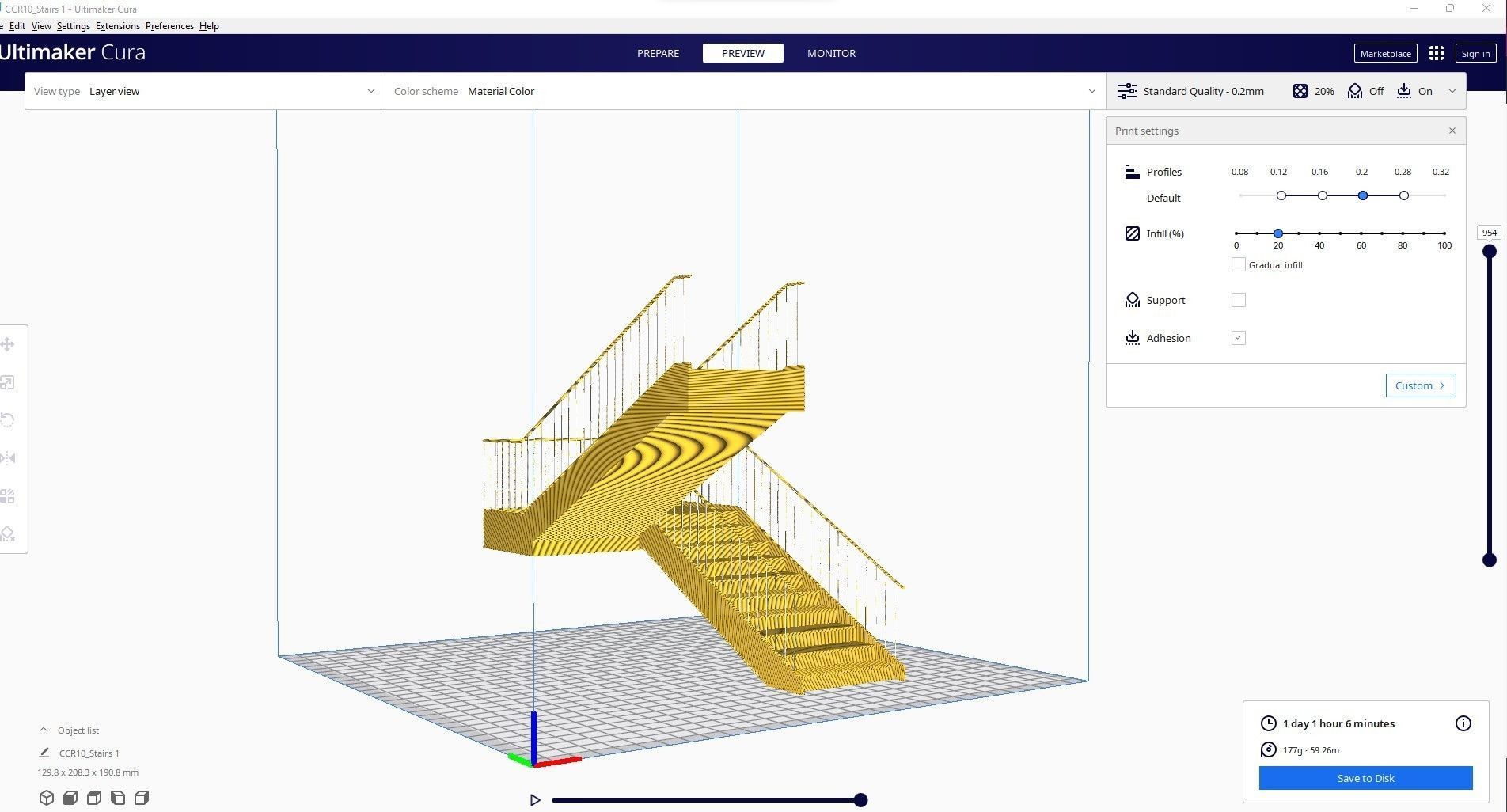Switch to top view camera icon
This screenshot has height=812, width=1507.
click(94, 798)
